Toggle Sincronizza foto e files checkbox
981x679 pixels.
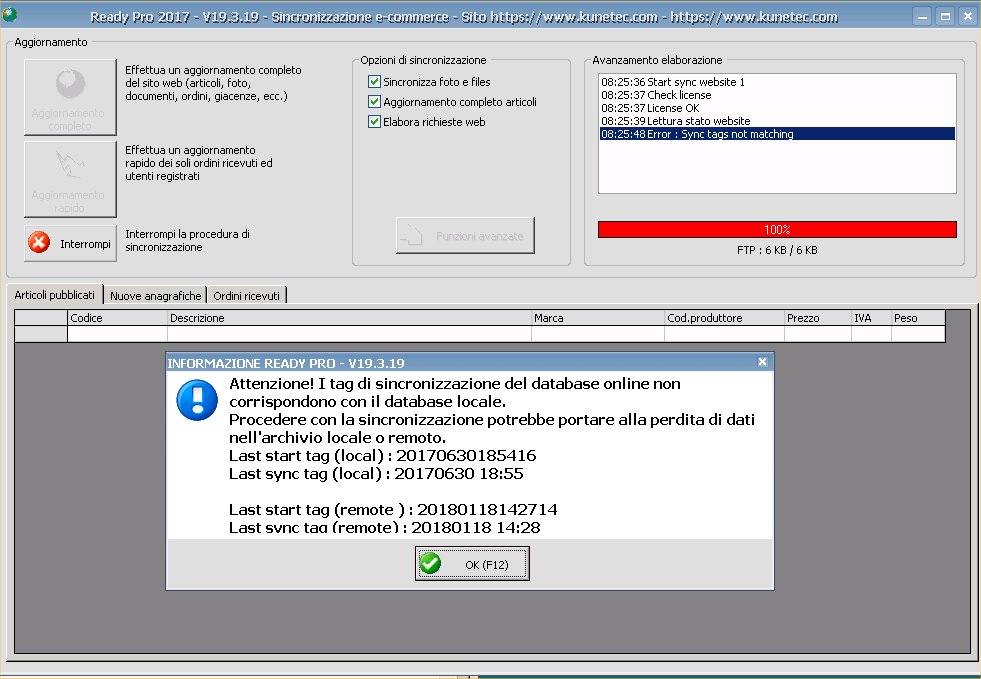coord(374,81)
